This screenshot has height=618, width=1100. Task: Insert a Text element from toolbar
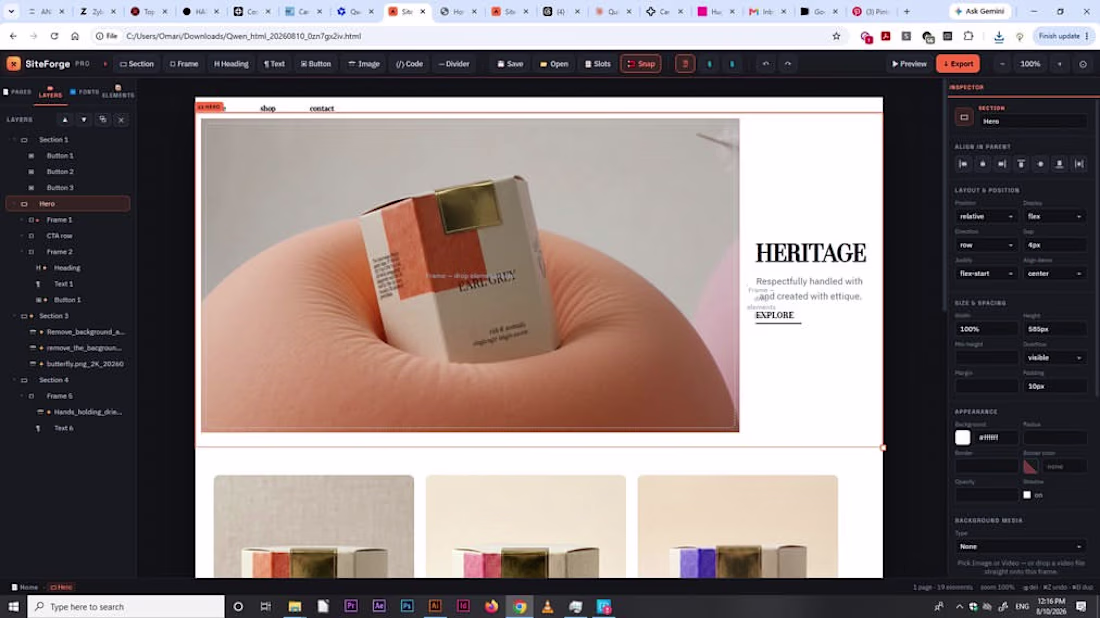(274, 64)
